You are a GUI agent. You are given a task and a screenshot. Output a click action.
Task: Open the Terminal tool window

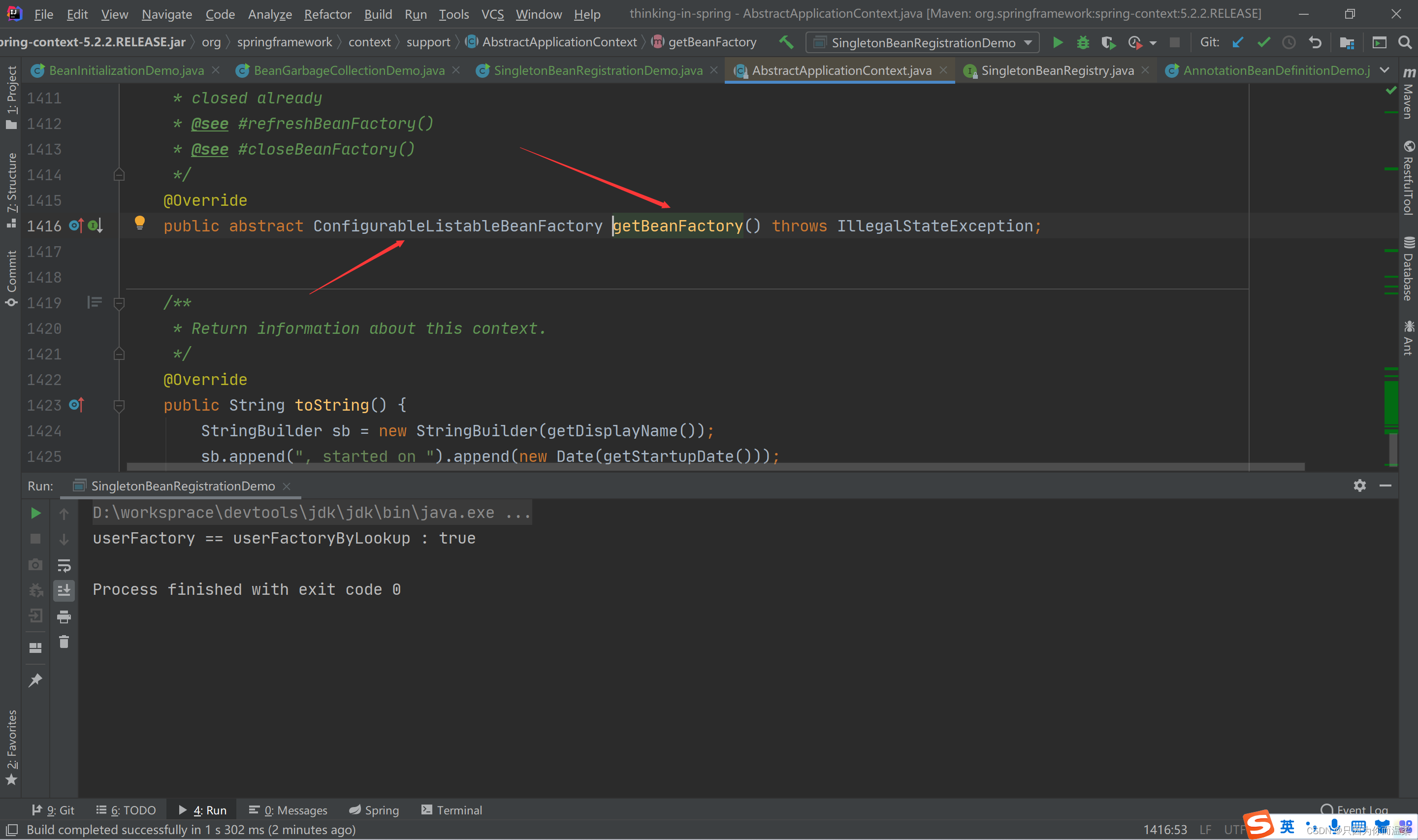point(451,810)
